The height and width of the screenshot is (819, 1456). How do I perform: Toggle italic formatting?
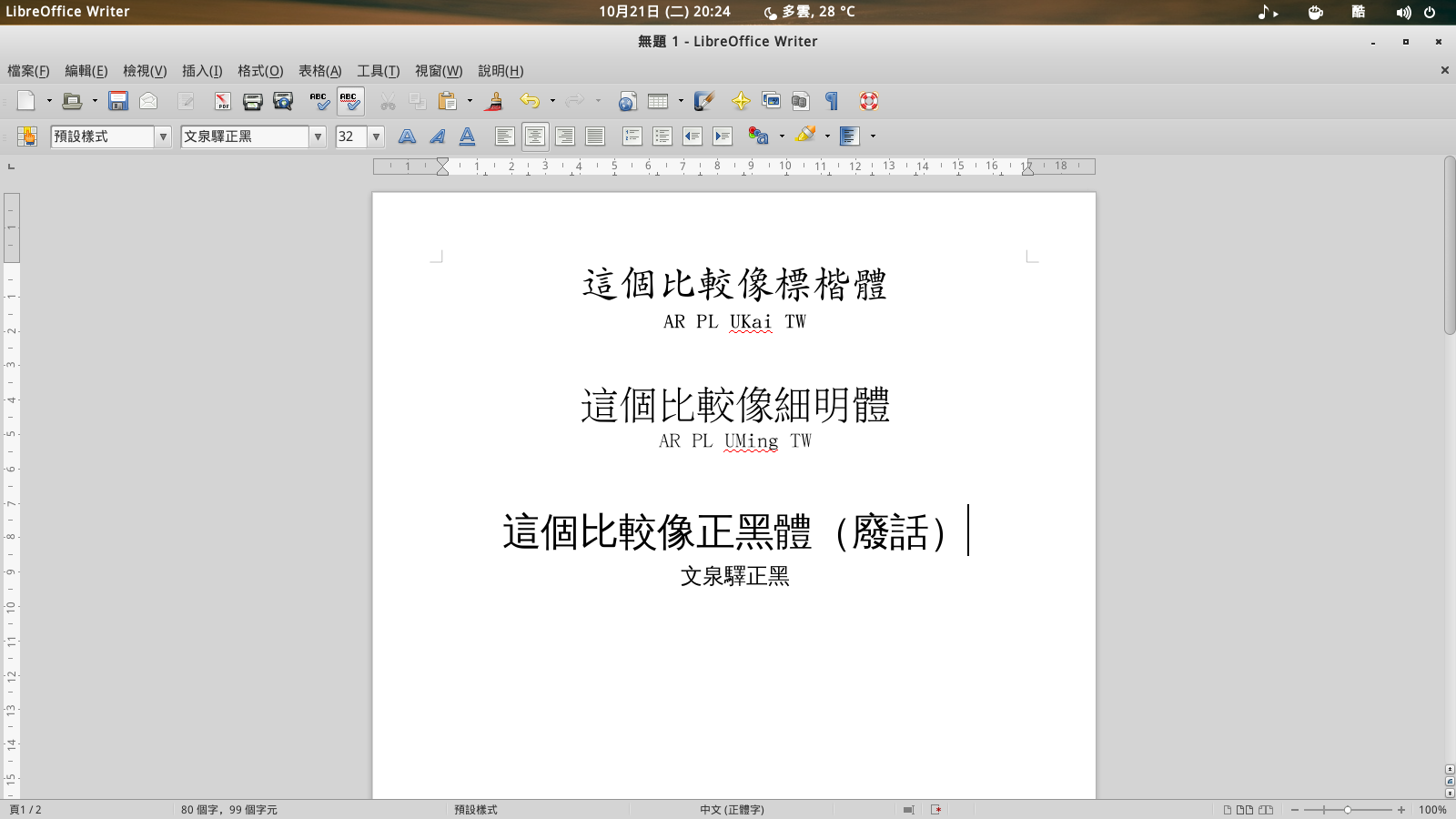438,136
